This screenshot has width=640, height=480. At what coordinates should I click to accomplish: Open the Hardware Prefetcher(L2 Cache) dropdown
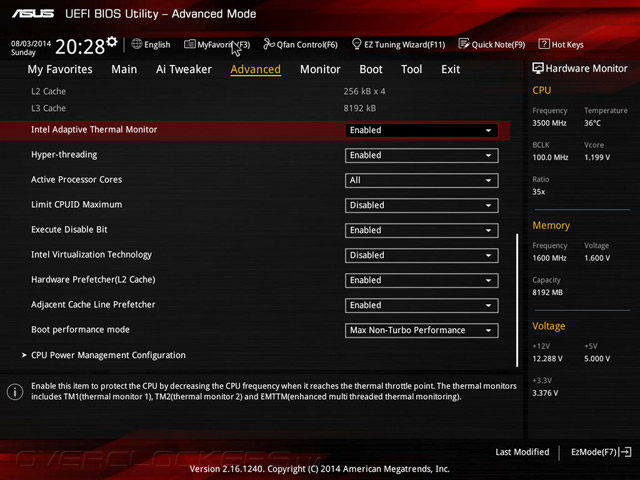pos(422,280)
